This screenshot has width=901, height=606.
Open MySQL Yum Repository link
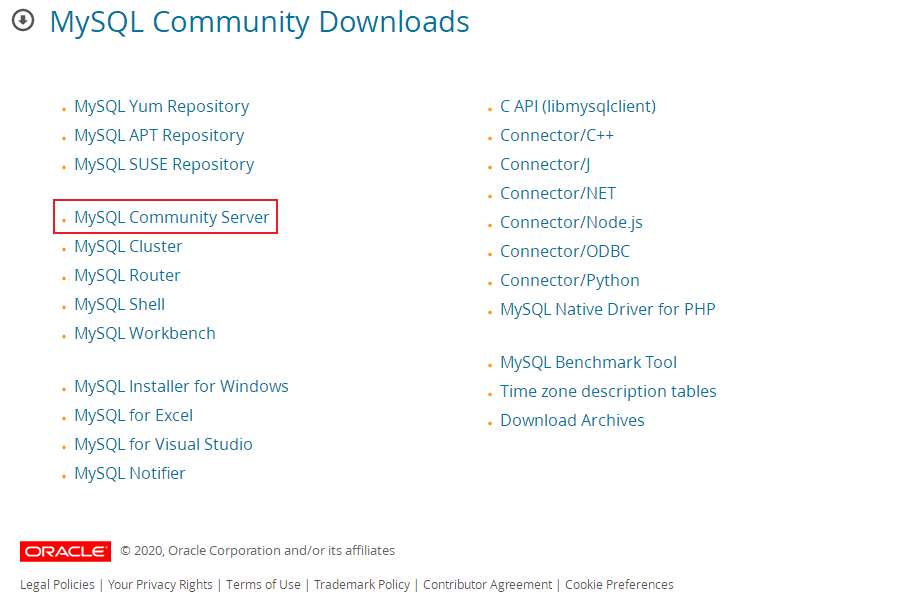pos(161,106)
